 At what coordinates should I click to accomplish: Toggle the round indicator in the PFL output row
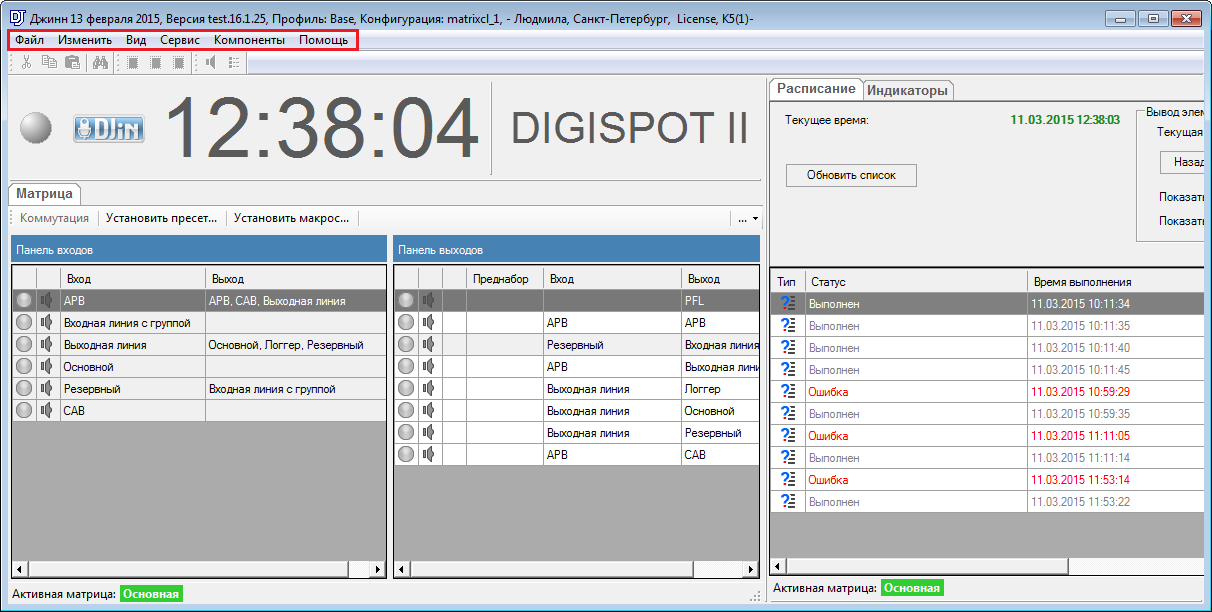point(406,300)
